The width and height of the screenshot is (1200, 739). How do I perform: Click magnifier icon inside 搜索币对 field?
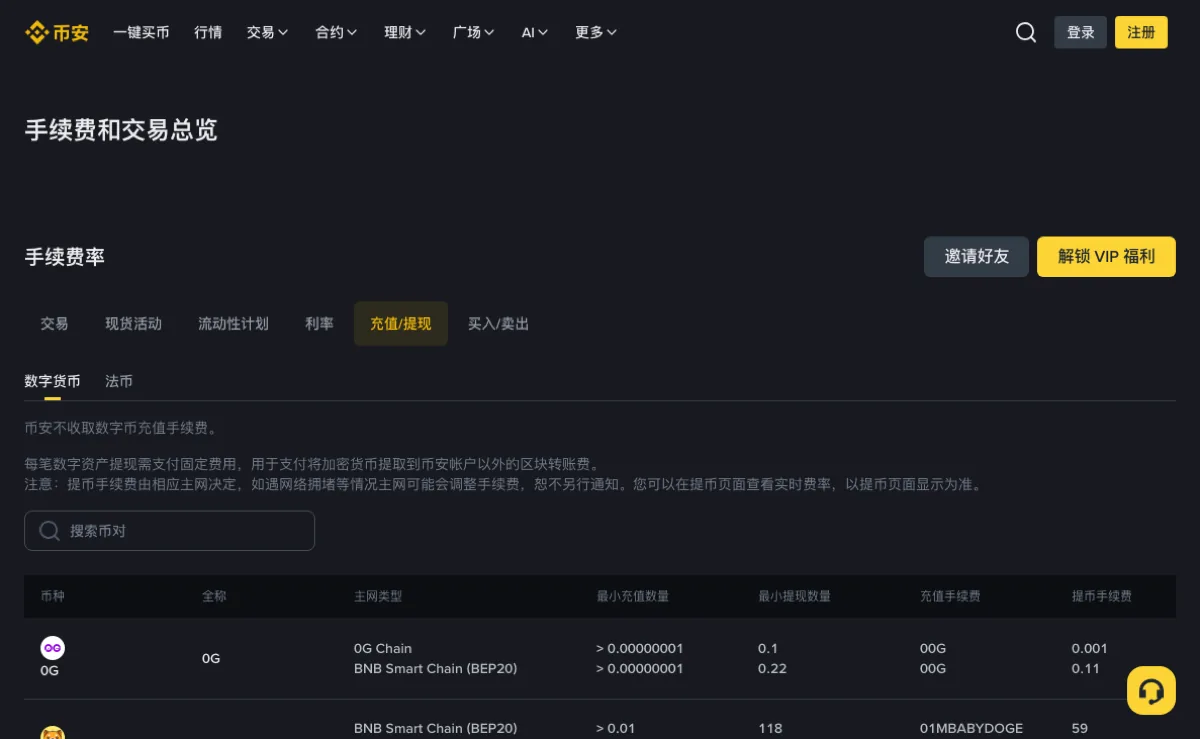click(49, 531)
